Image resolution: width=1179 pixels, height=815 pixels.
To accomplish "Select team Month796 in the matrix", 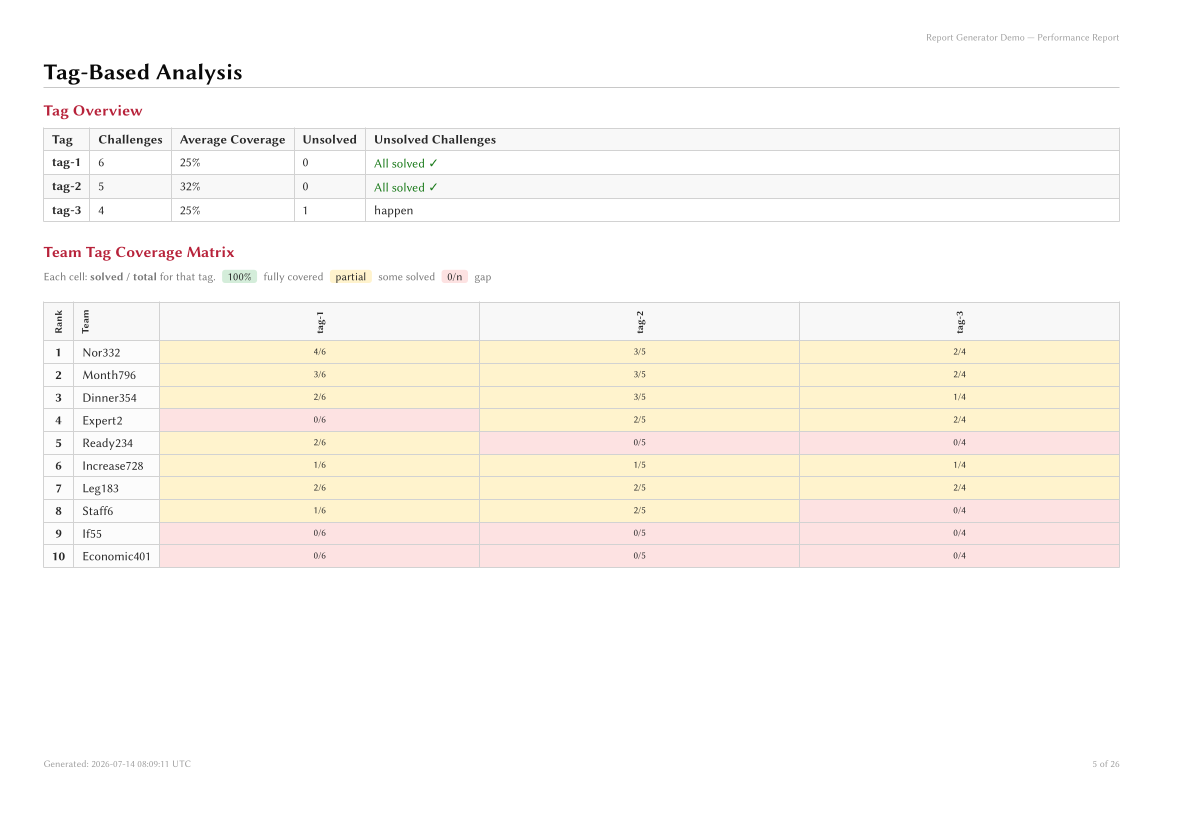I will coord(109,375).
